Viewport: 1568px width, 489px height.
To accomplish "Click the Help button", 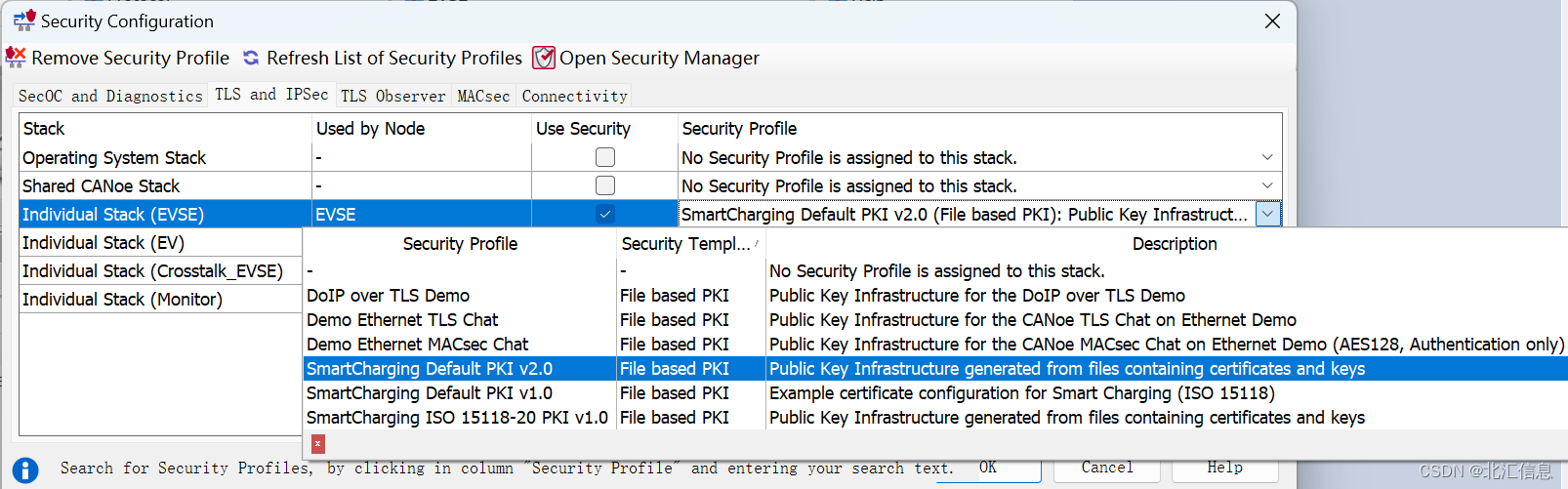I will pos(1224,468).
